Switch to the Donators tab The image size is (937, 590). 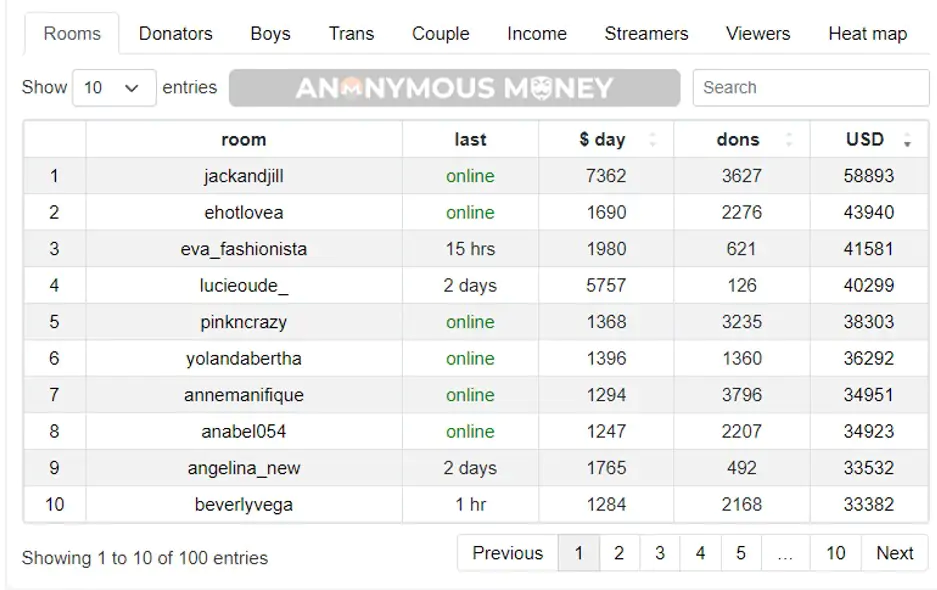point(176,33)
